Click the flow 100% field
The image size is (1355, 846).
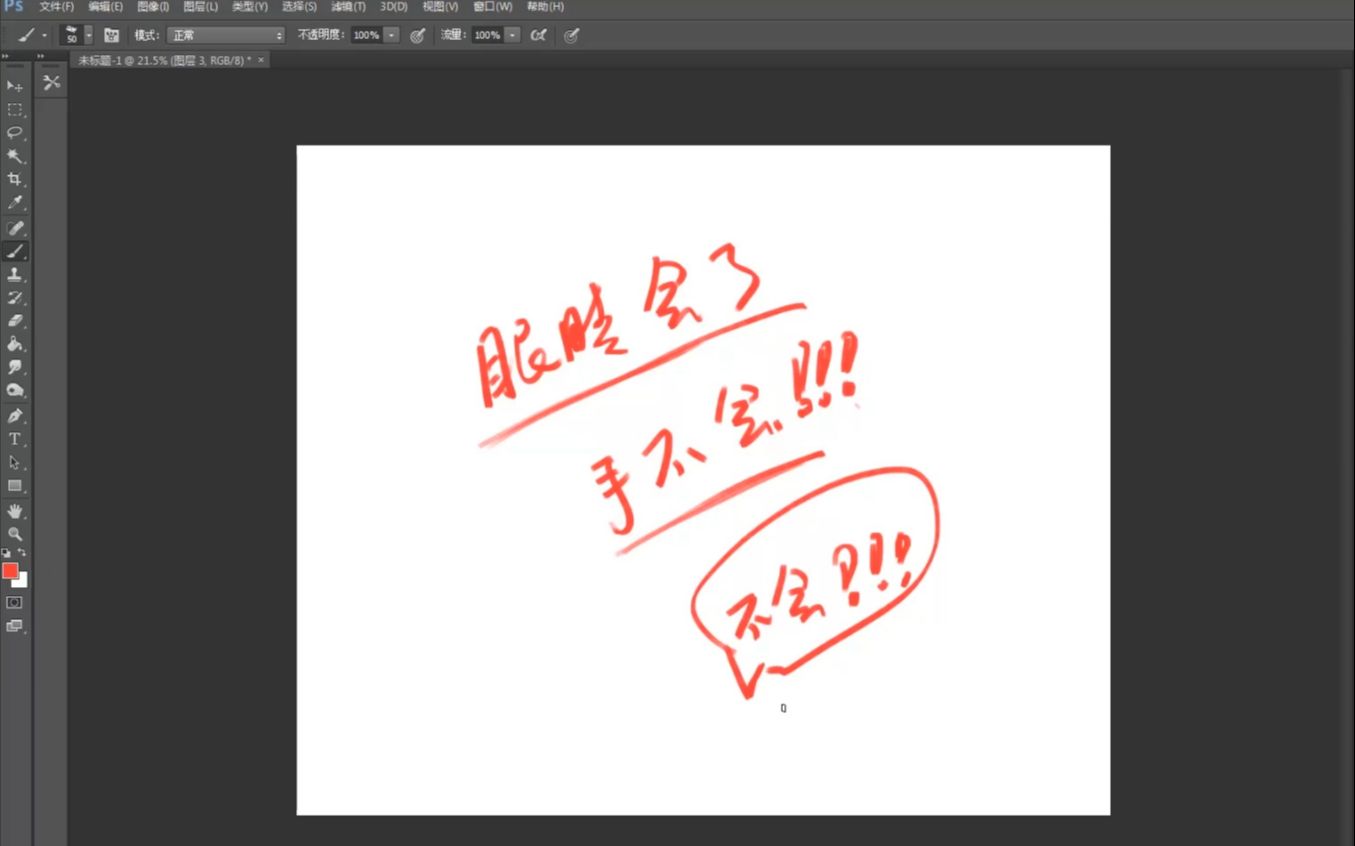(487, 35)
